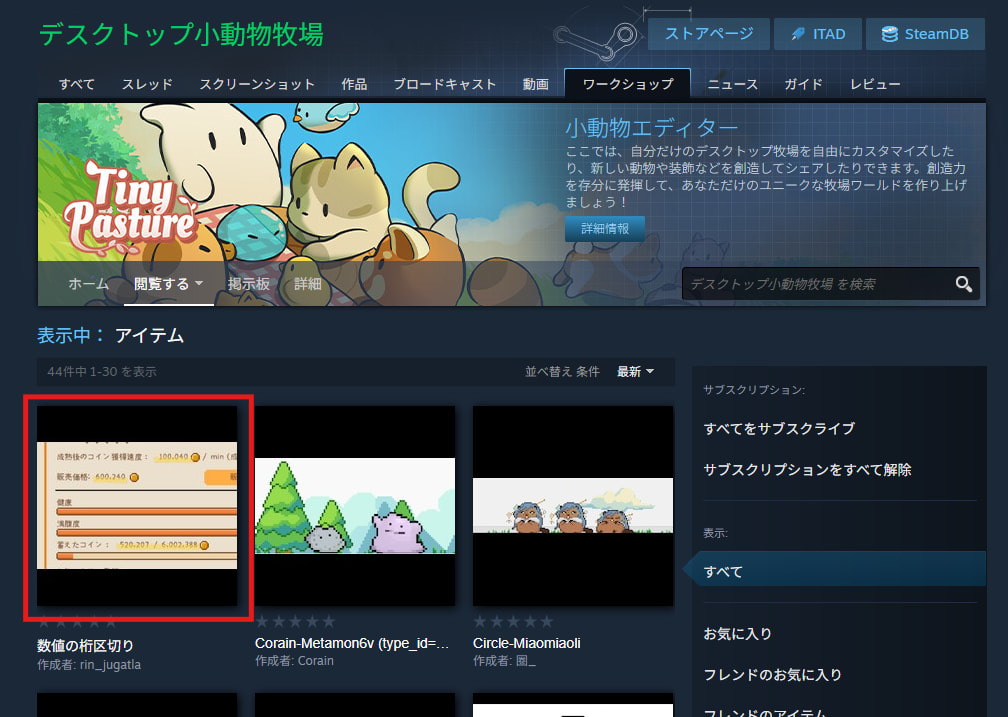The image size is (1008, 717).
Task: Click the 44件中 1-30 を表示 count text
Action: [x=102, y=372]
